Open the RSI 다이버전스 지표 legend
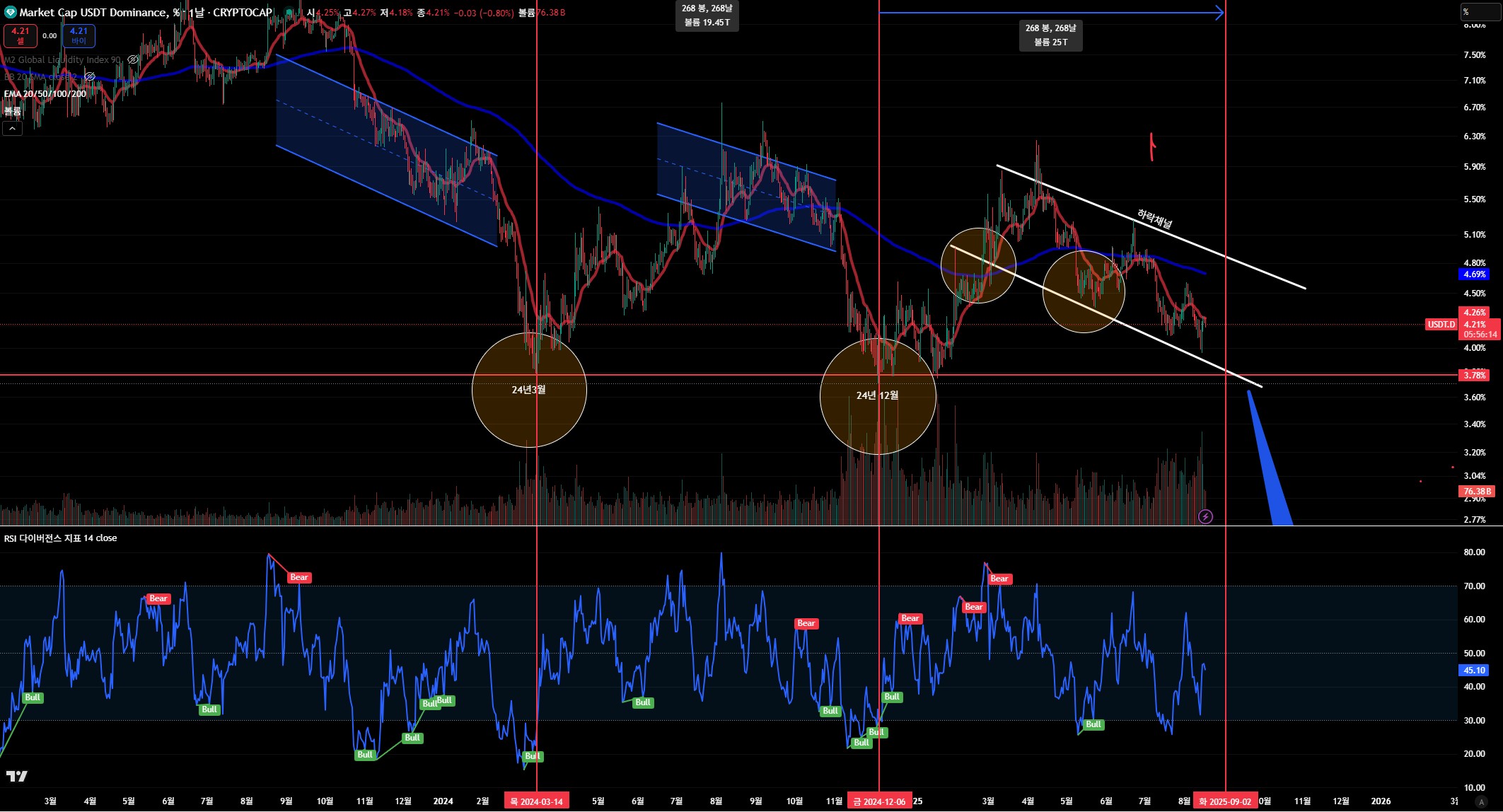Screen dimensions: 1503x812 (60, 538)
